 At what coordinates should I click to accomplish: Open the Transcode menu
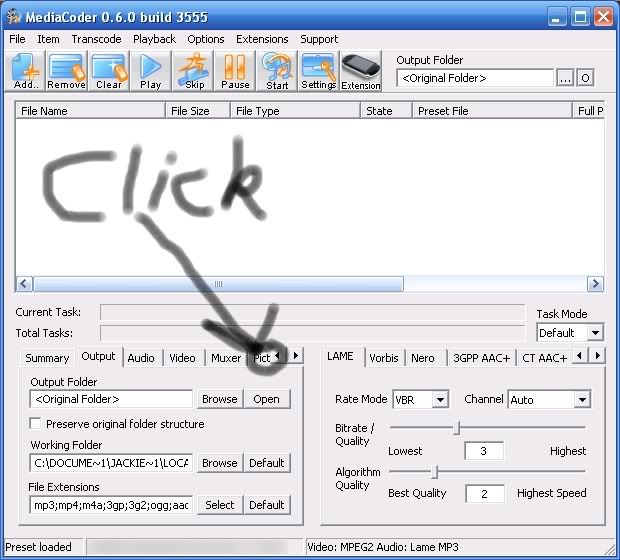click(x=97, y=39)
